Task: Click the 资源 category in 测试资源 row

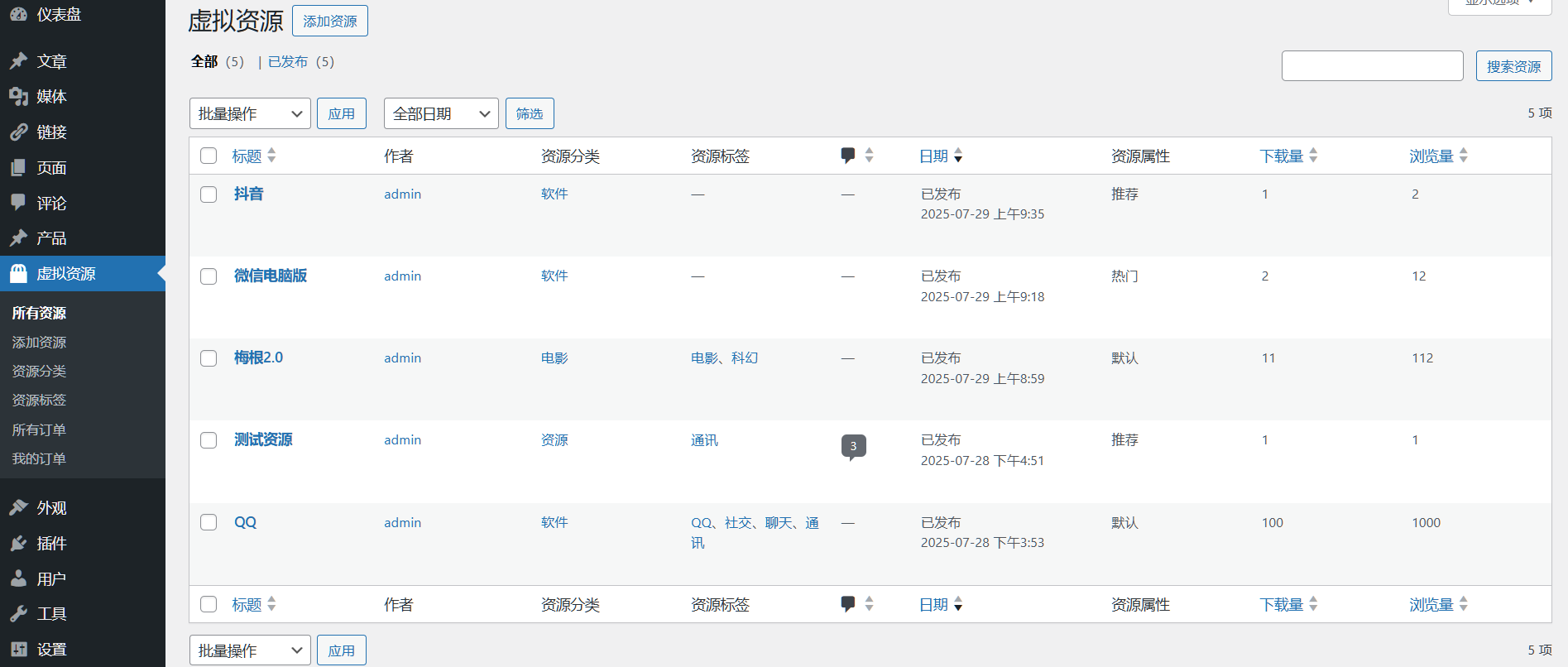Action: tap(554, 440)
